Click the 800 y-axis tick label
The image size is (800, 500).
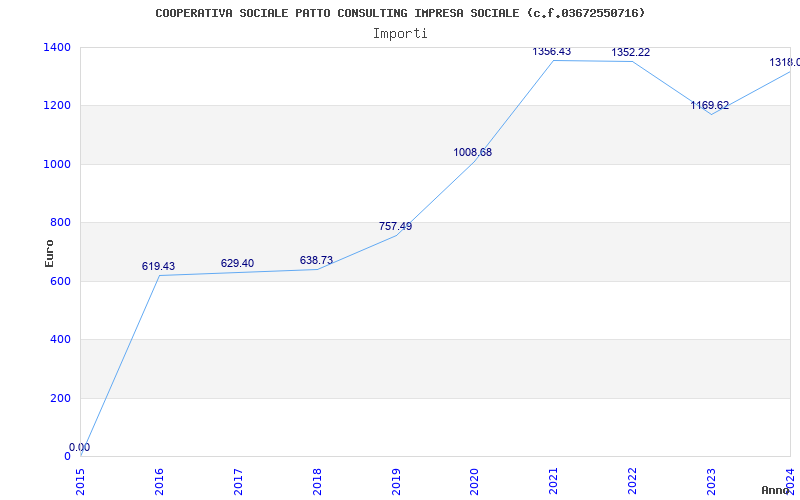pyautogui.click(x=60, y=223)
